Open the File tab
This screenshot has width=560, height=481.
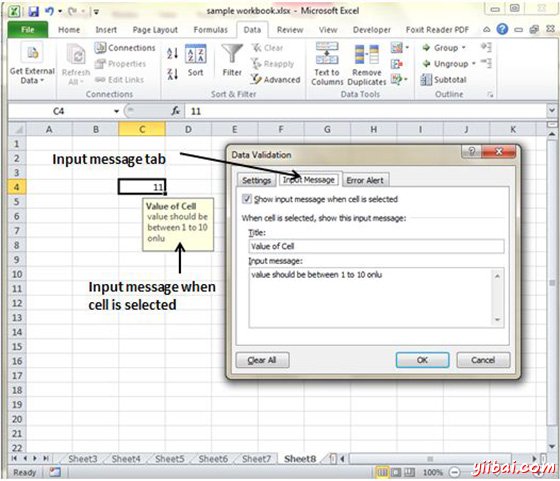point(28,30)
